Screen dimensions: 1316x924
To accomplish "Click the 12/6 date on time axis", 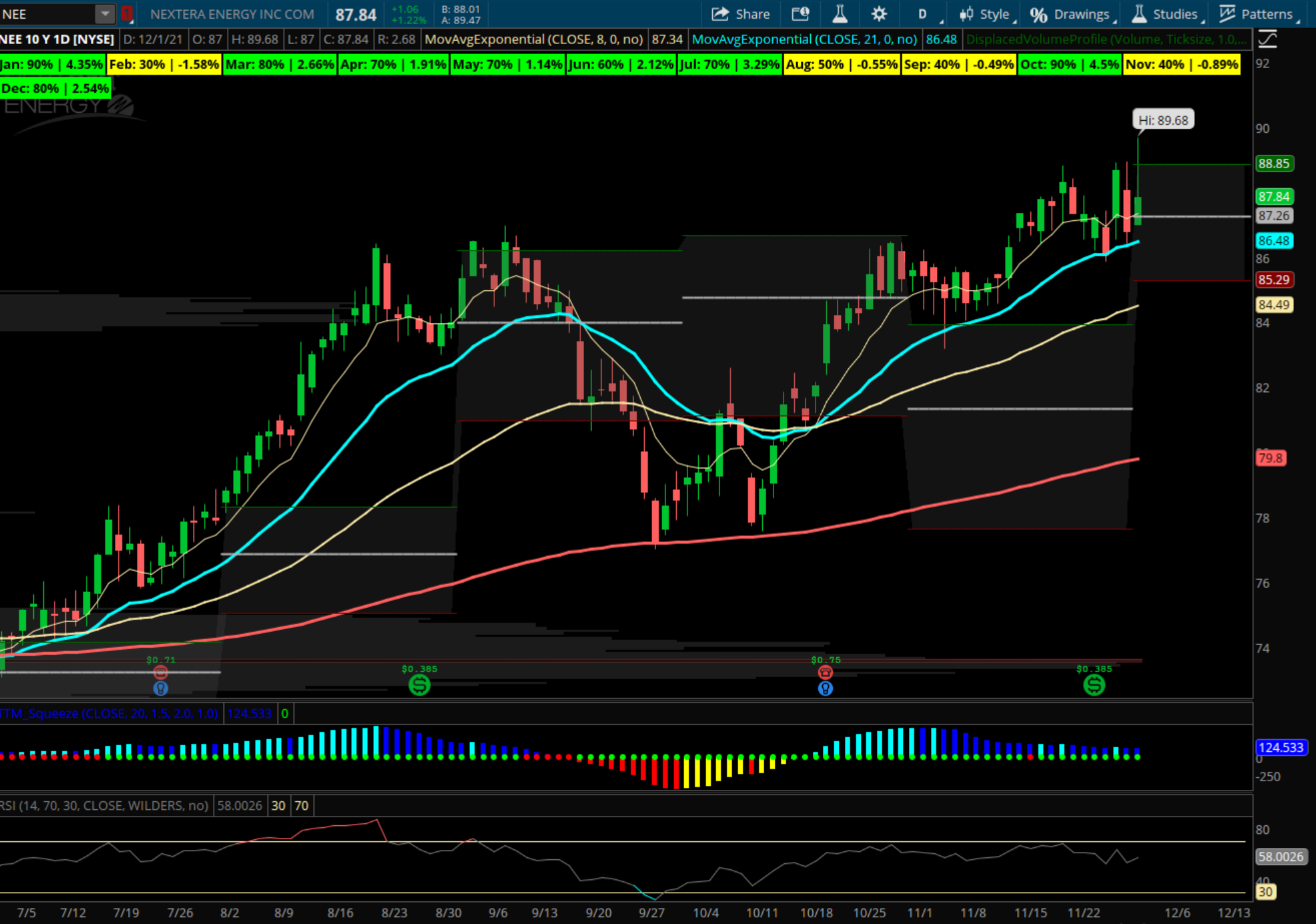I will pyautogui.click(x=1177, y=913).
